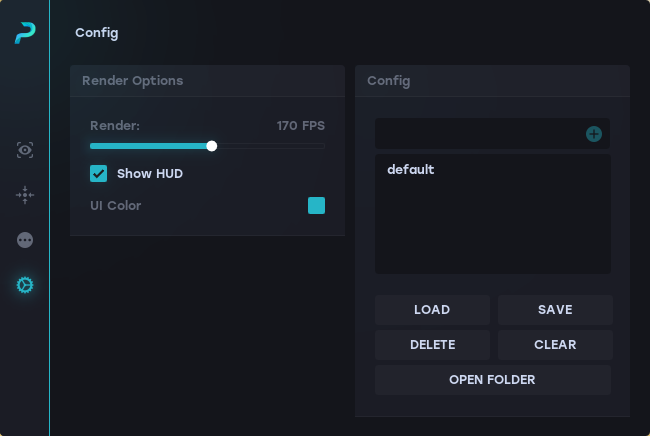Click the OPEN FOLDER button
650x436 pixels.
(492, 380)
